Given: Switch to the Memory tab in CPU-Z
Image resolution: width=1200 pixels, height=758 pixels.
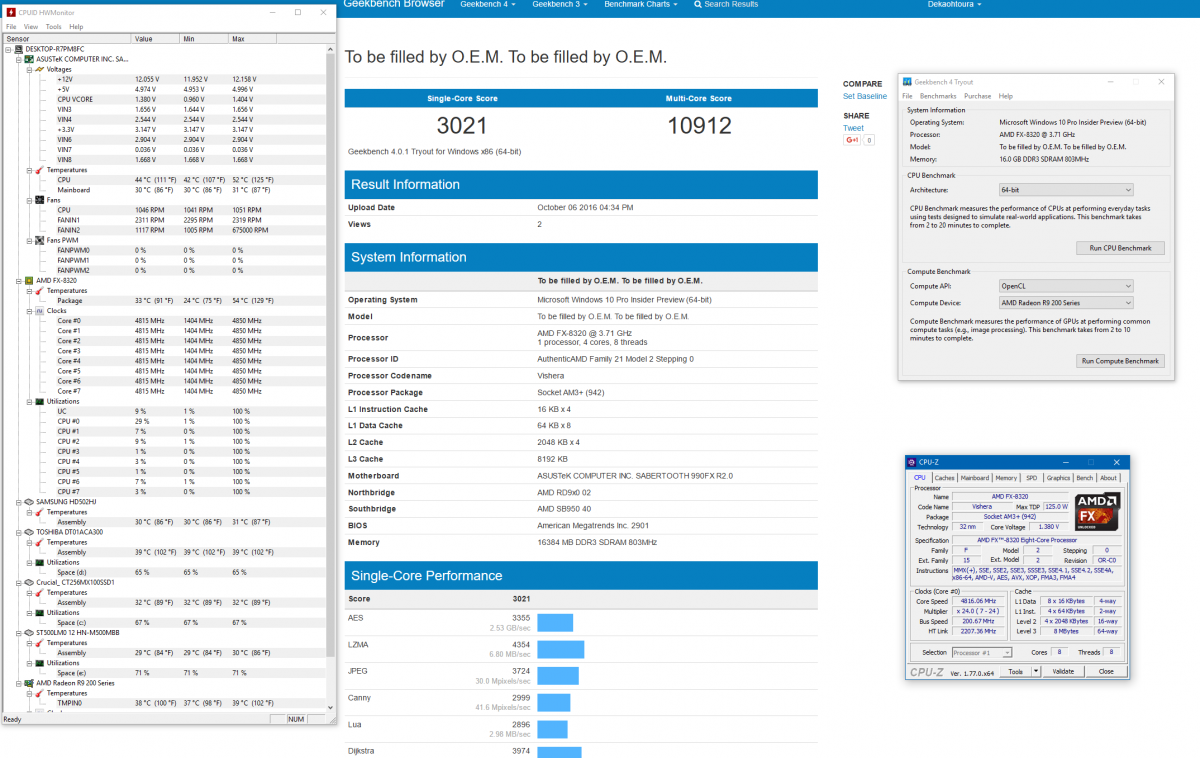Looking at the screenshot, I should tap(1006, 478).
